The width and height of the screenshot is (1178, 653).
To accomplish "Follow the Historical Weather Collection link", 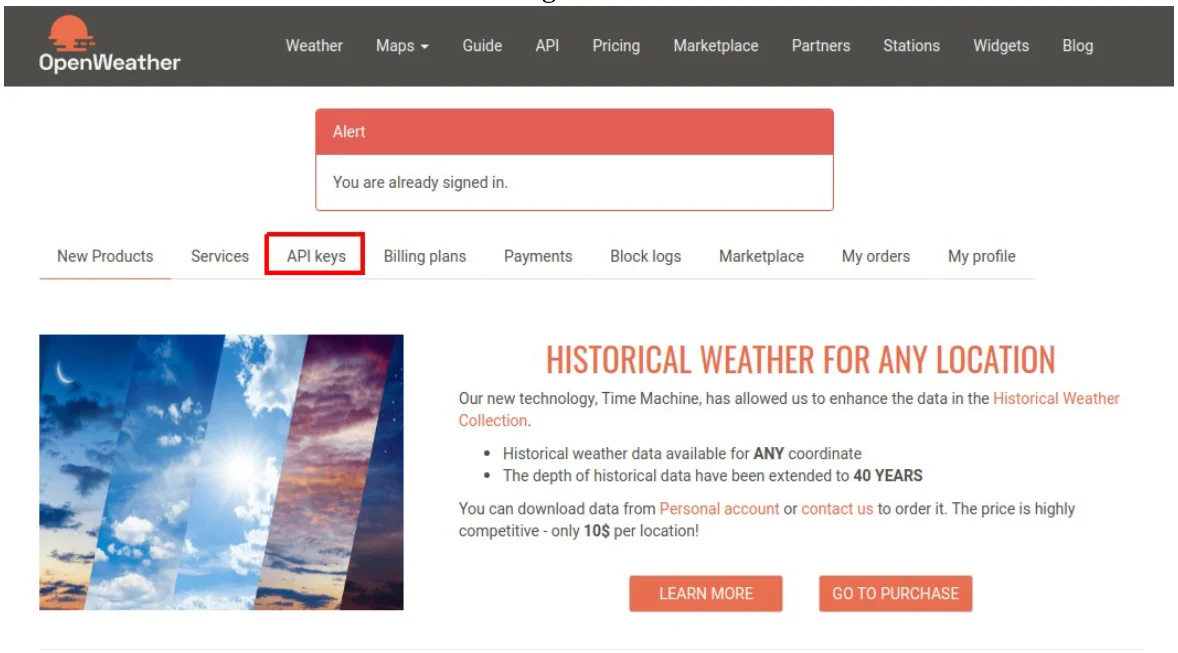I will 1056,398.
